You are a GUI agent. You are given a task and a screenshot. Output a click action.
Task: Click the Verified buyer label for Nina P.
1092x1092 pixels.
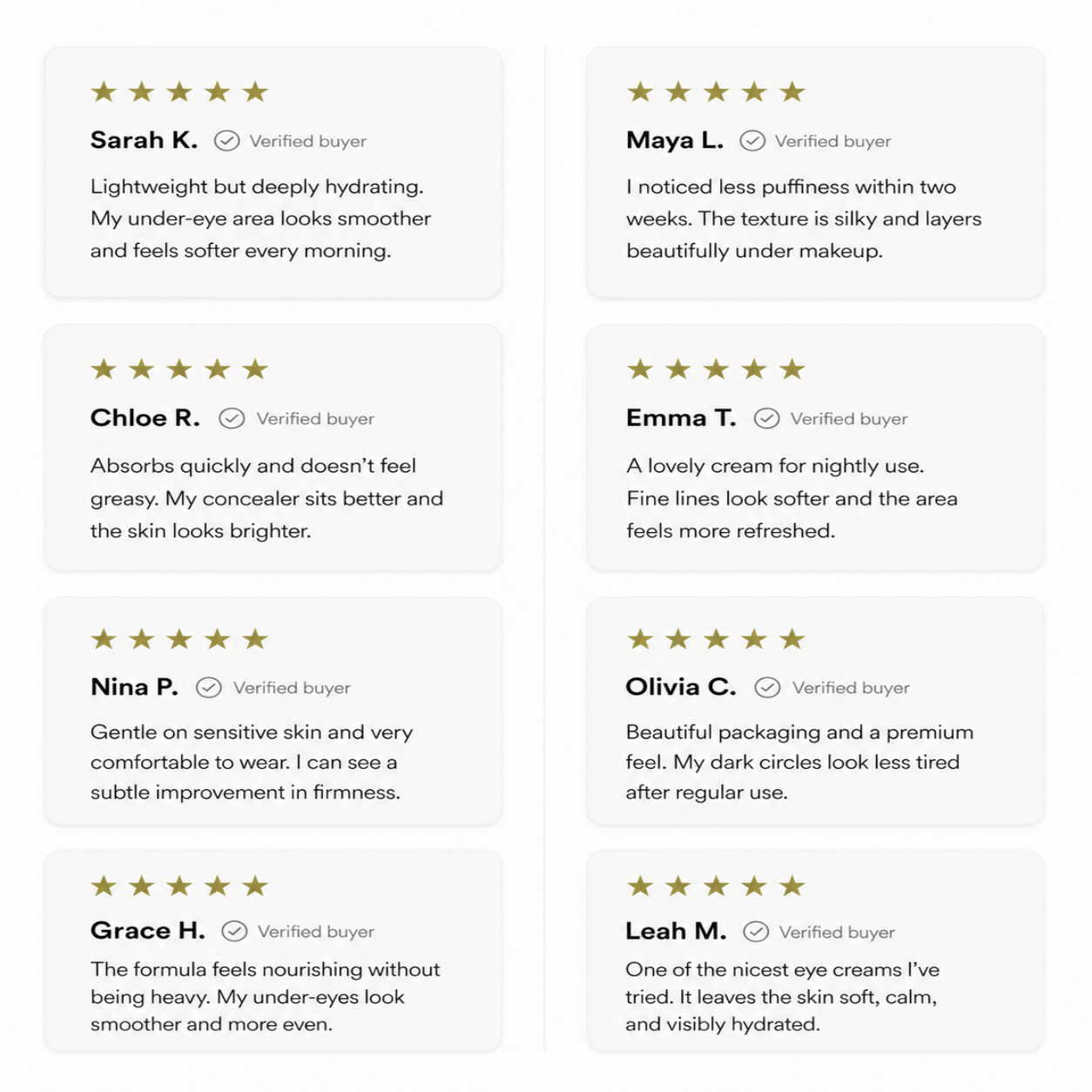pyautogui.click(x=292, y=688)
